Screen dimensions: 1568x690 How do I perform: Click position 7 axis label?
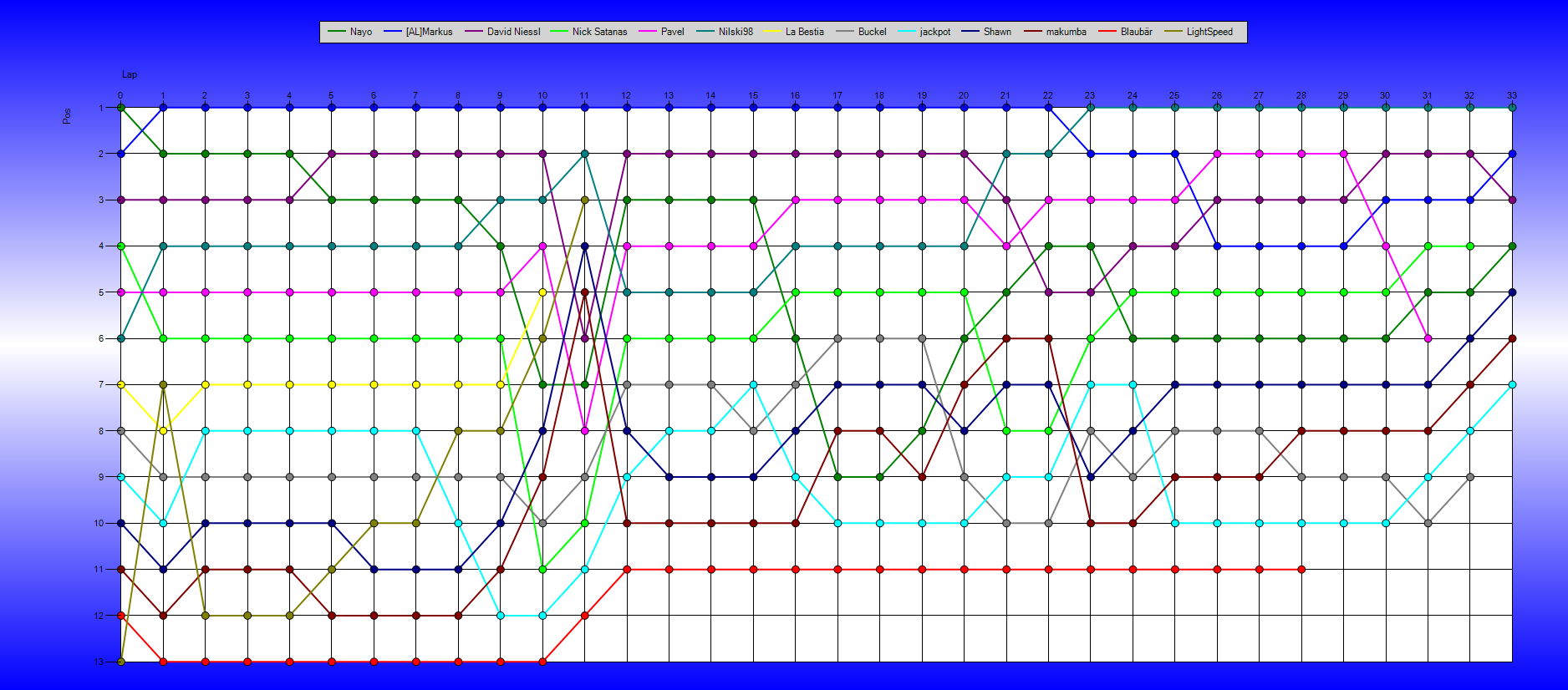[x=100, y=384]
